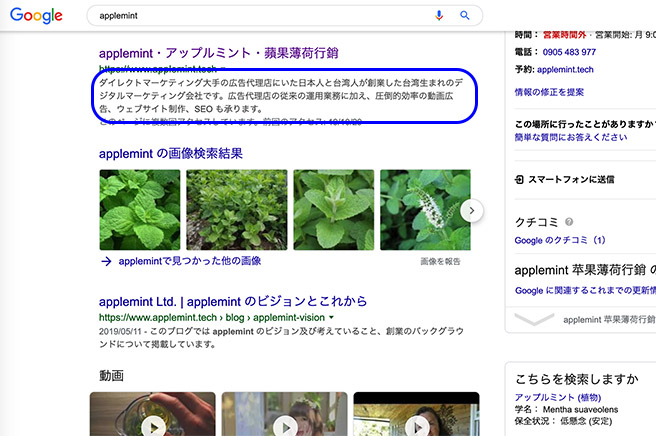This screenshot has height=436, width=656.
Task: Start voice search with microphone icon
Action: click(x=439, y=15)
